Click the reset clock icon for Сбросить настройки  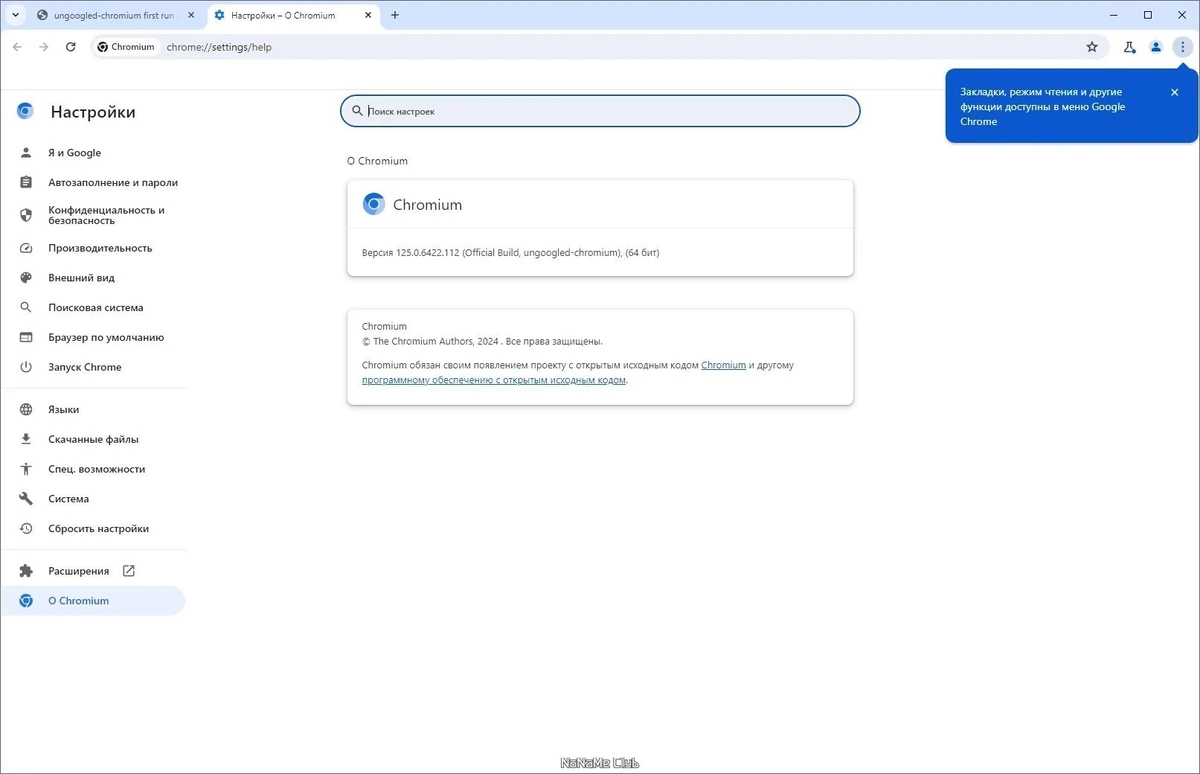tap(26, 529)
